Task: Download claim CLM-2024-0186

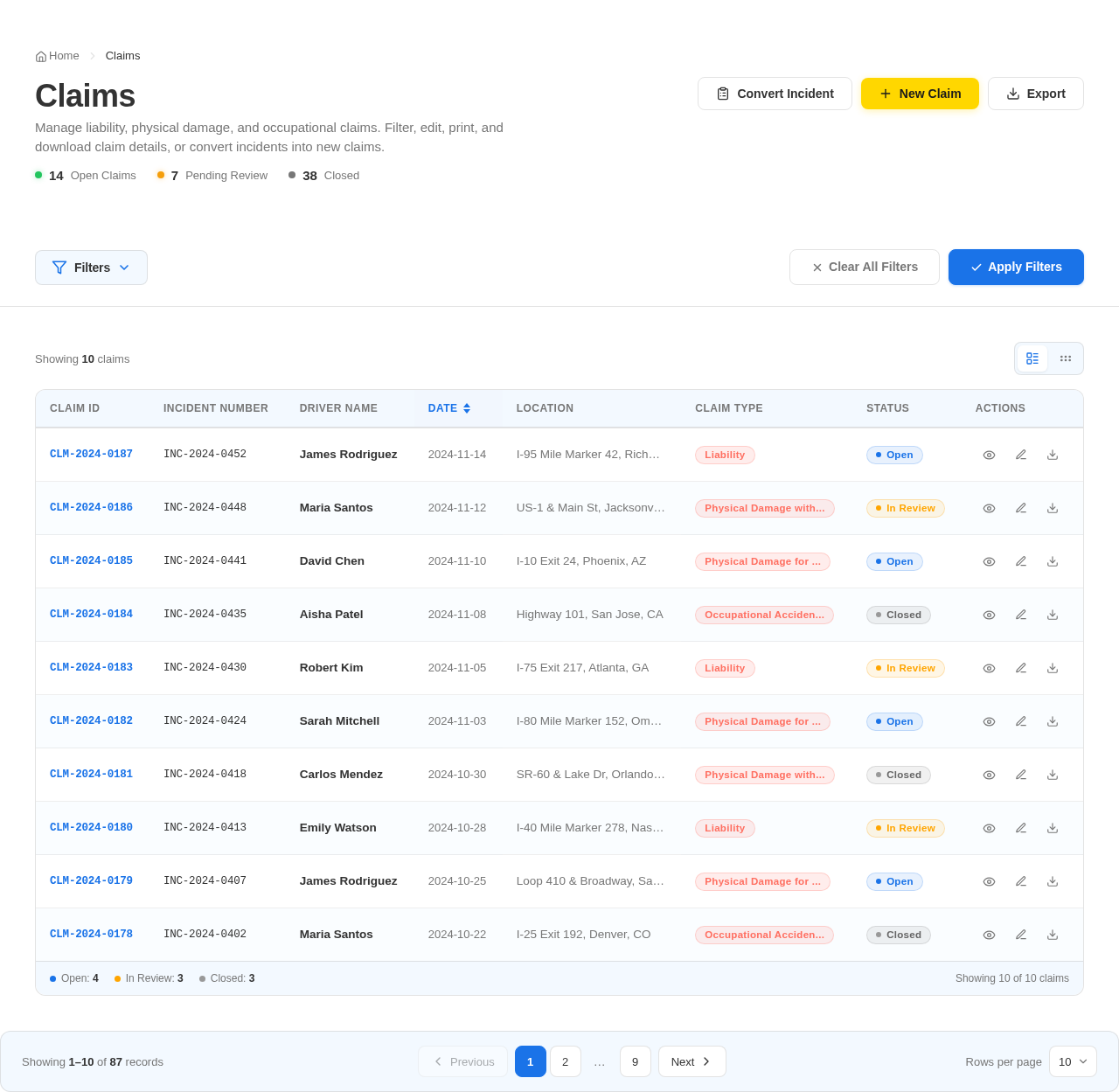Action: coord(1053,508)
